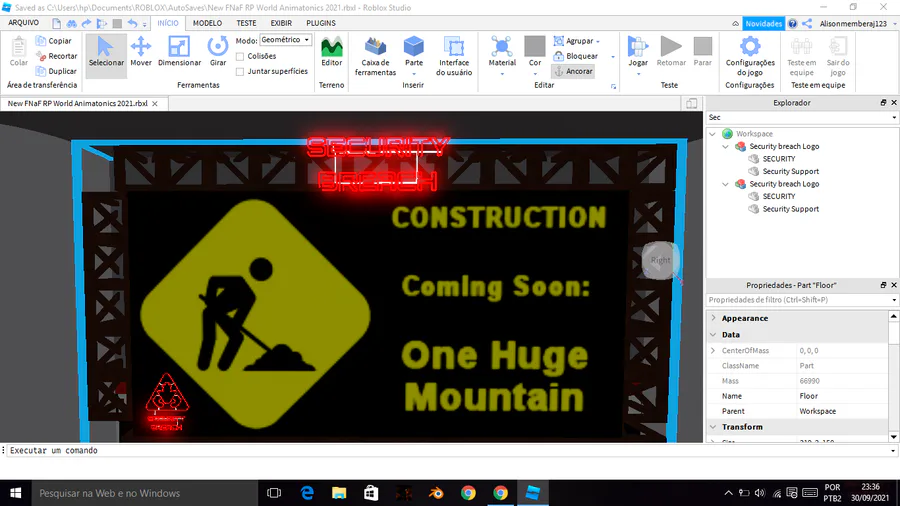Collapse the Appearance properties section
900x506 pixels.
click(x=713, y=318)
